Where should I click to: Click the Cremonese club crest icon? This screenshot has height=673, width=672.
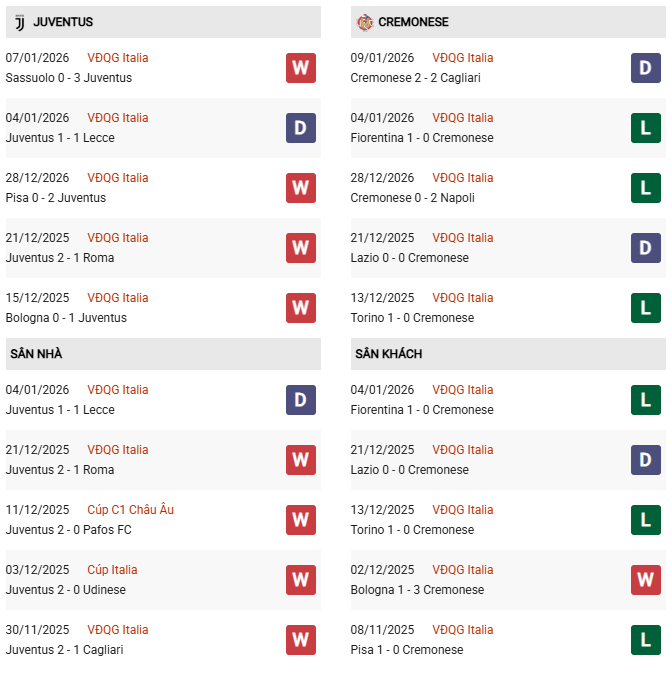(x=364, y=22)
